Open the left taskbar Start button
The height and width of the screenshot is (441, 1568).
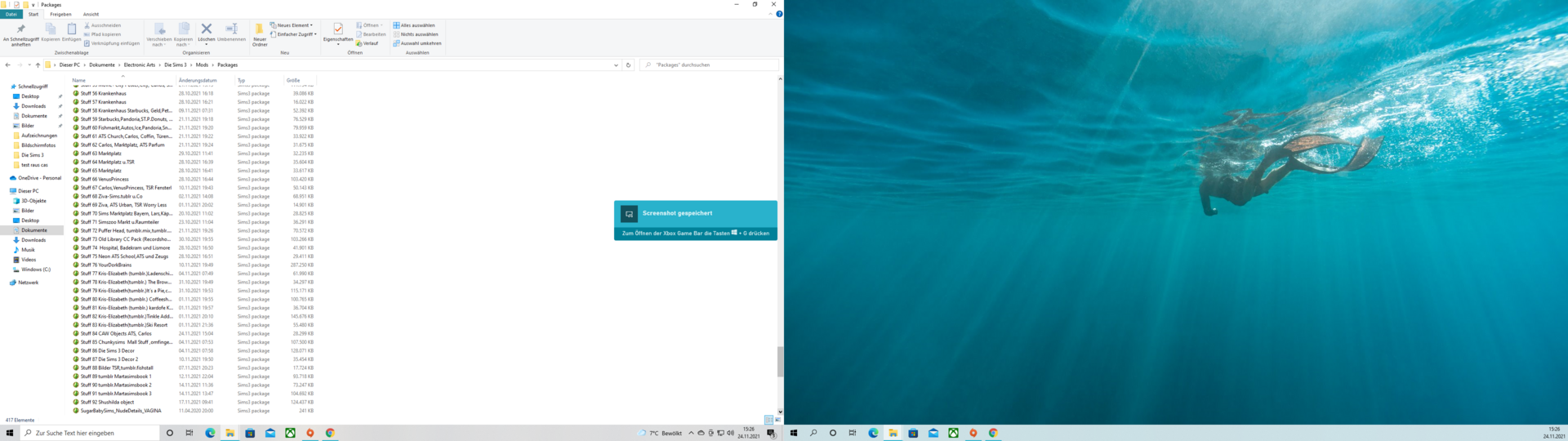click(10, 433)
